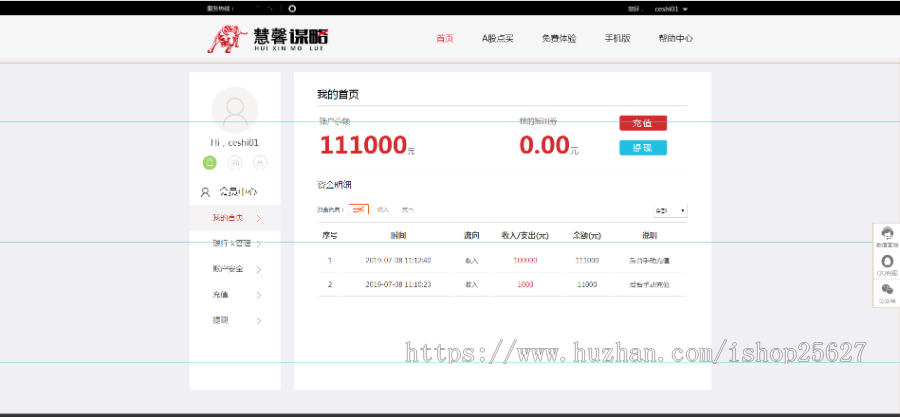Image resolution: width=900 pixels, height=417 pixels.
Task: Open the A股点买 nav item
Action: pyautogui.click(x=498, y=38)
